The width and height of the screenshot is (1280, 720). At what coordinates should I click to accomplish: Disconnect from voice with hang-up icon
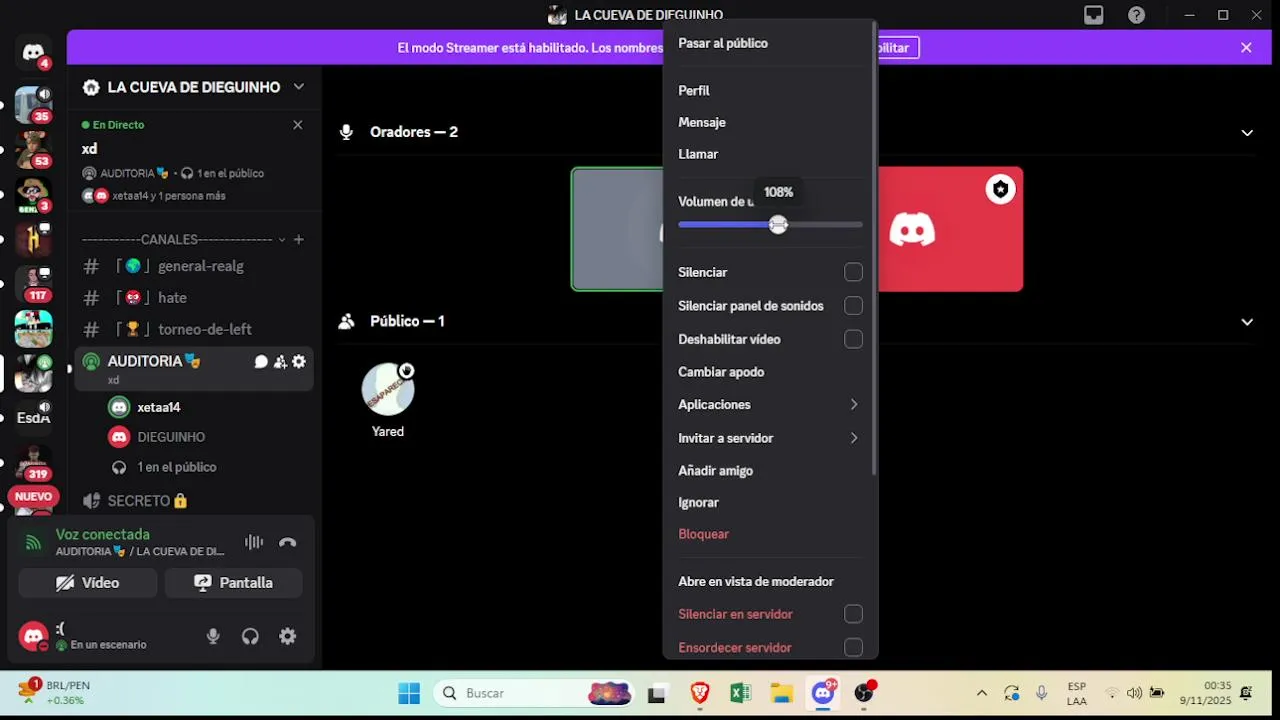[288, 542]
